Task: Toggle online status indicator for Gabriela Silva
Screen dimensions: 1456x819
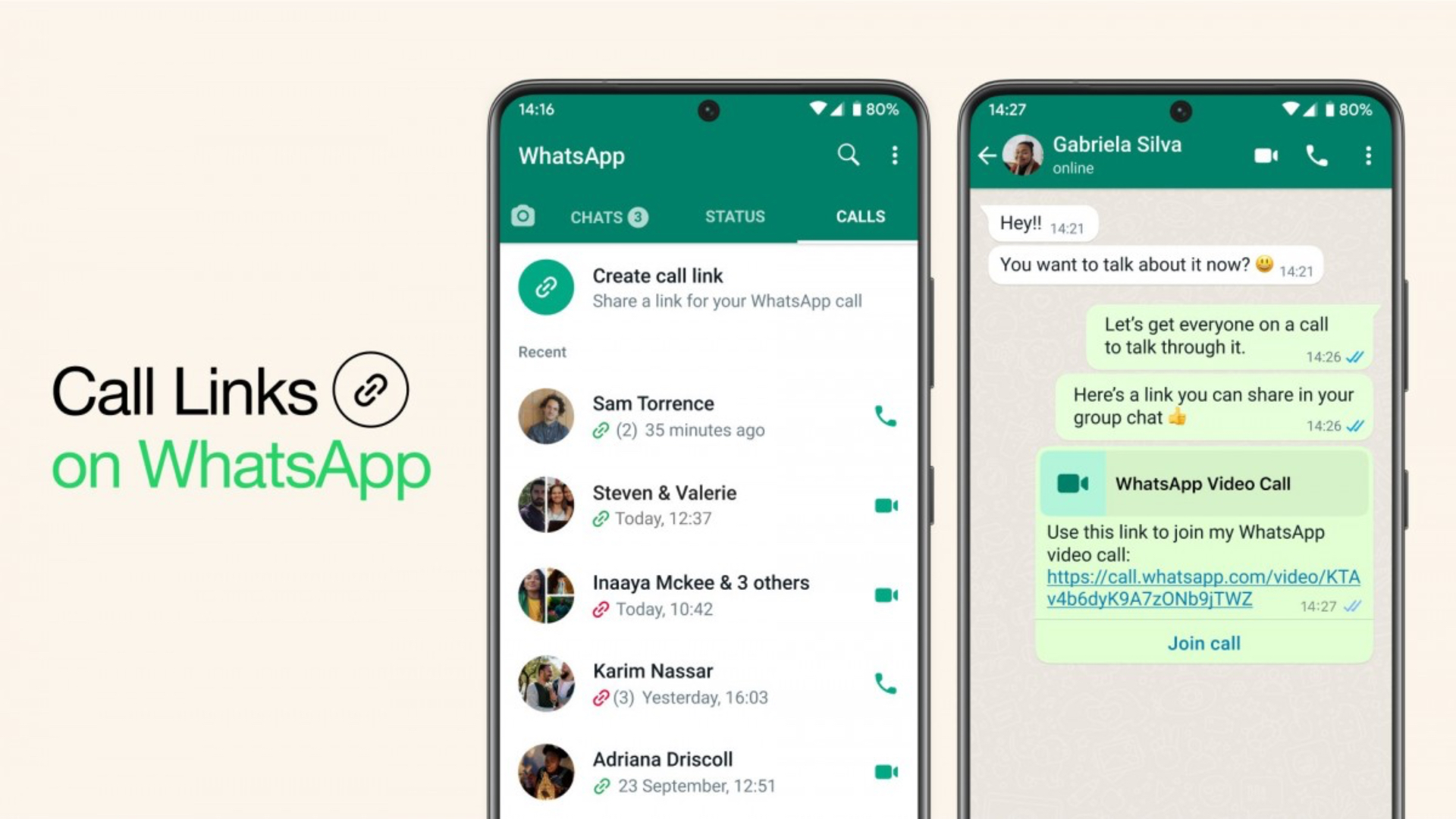Action: [1077, 168]
